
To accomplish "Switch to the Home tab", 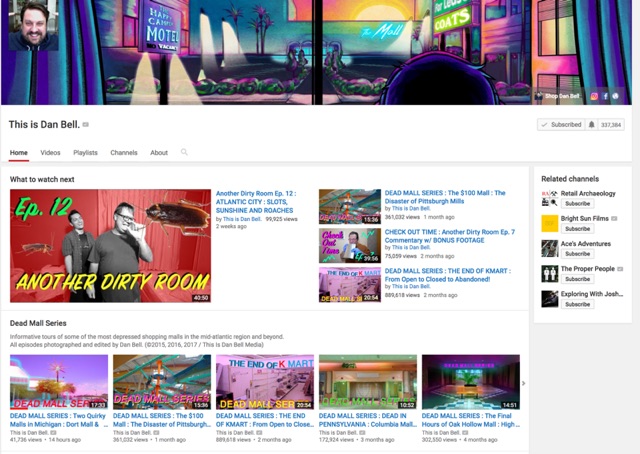I will (x=19, y=153).
